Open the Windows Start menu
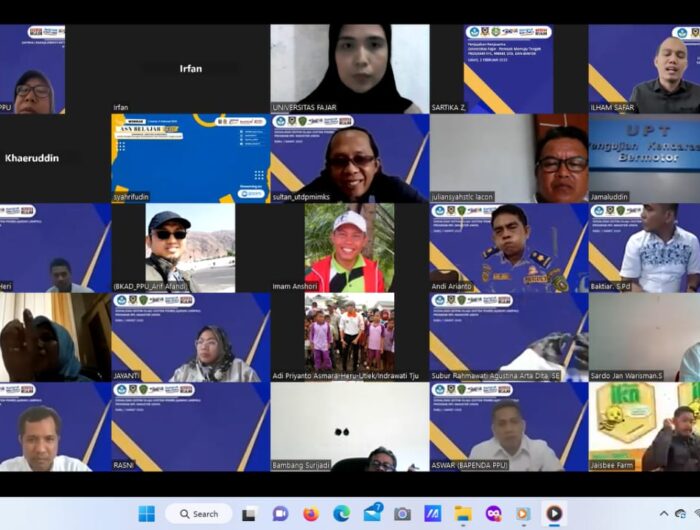The height and width of the screenshot is (530, 700). pos(146,514)
